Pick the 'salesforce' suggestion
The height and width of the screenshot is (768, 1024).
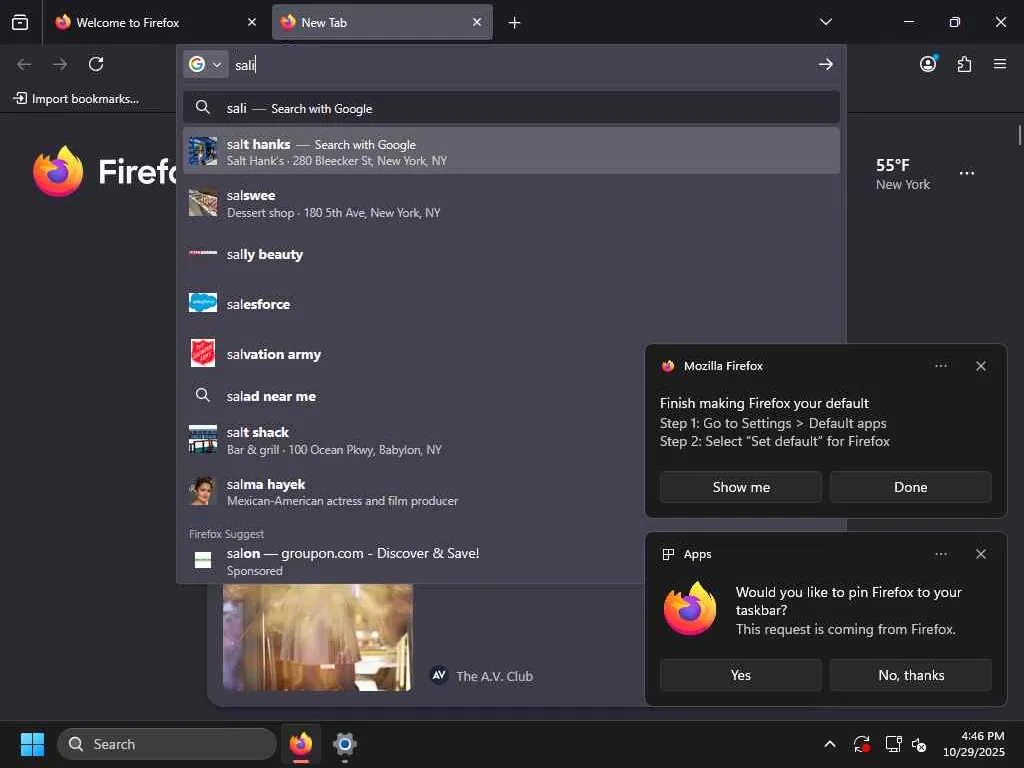pos(511,304)
